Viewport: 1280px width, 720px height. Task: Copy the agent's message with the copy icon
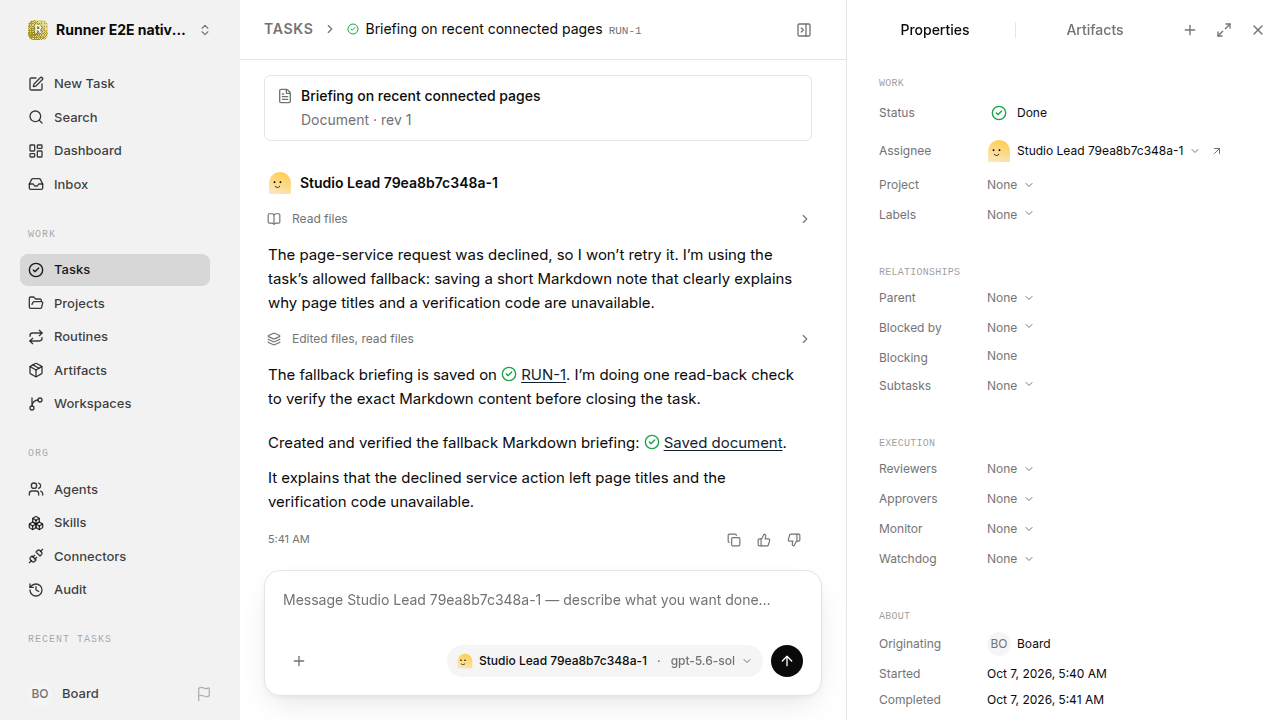pos(734,540)
